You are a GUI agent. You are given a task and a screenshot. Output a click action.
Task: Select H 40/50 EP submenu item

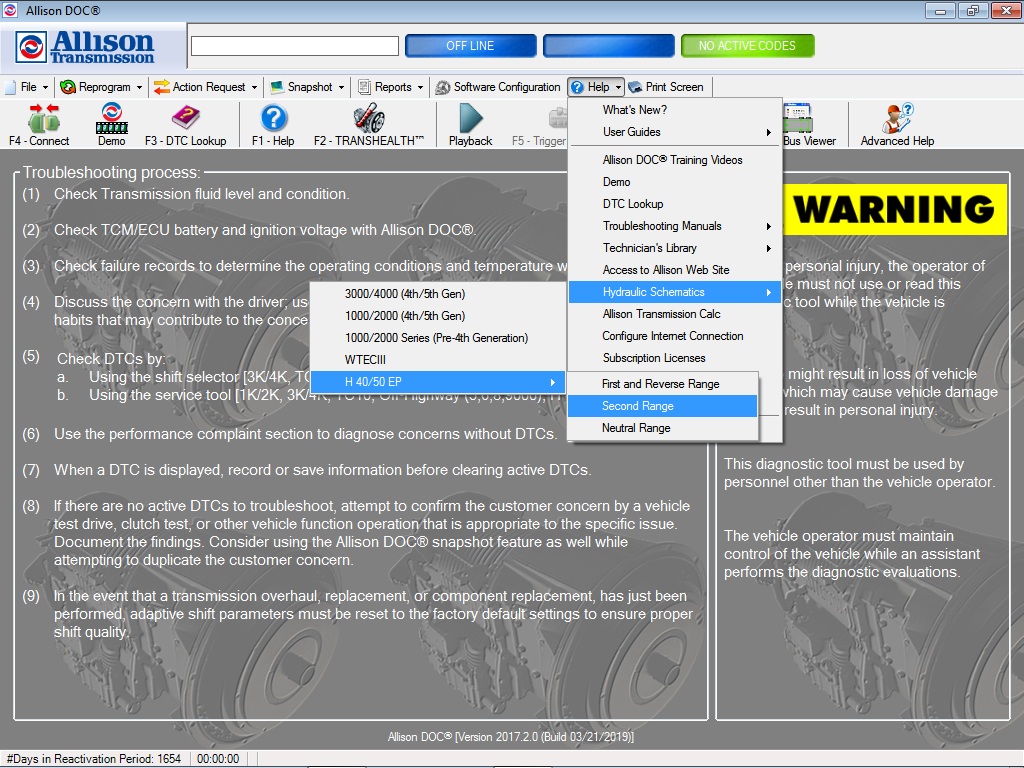pos(437,382)
